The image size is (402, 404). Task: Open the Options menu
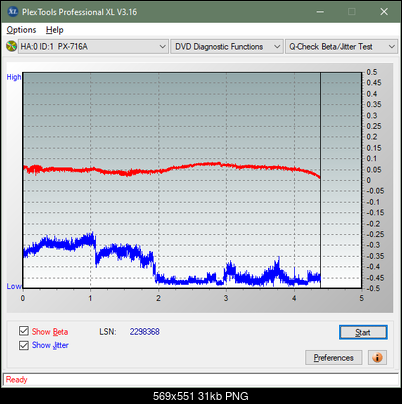tap(21, 30)
